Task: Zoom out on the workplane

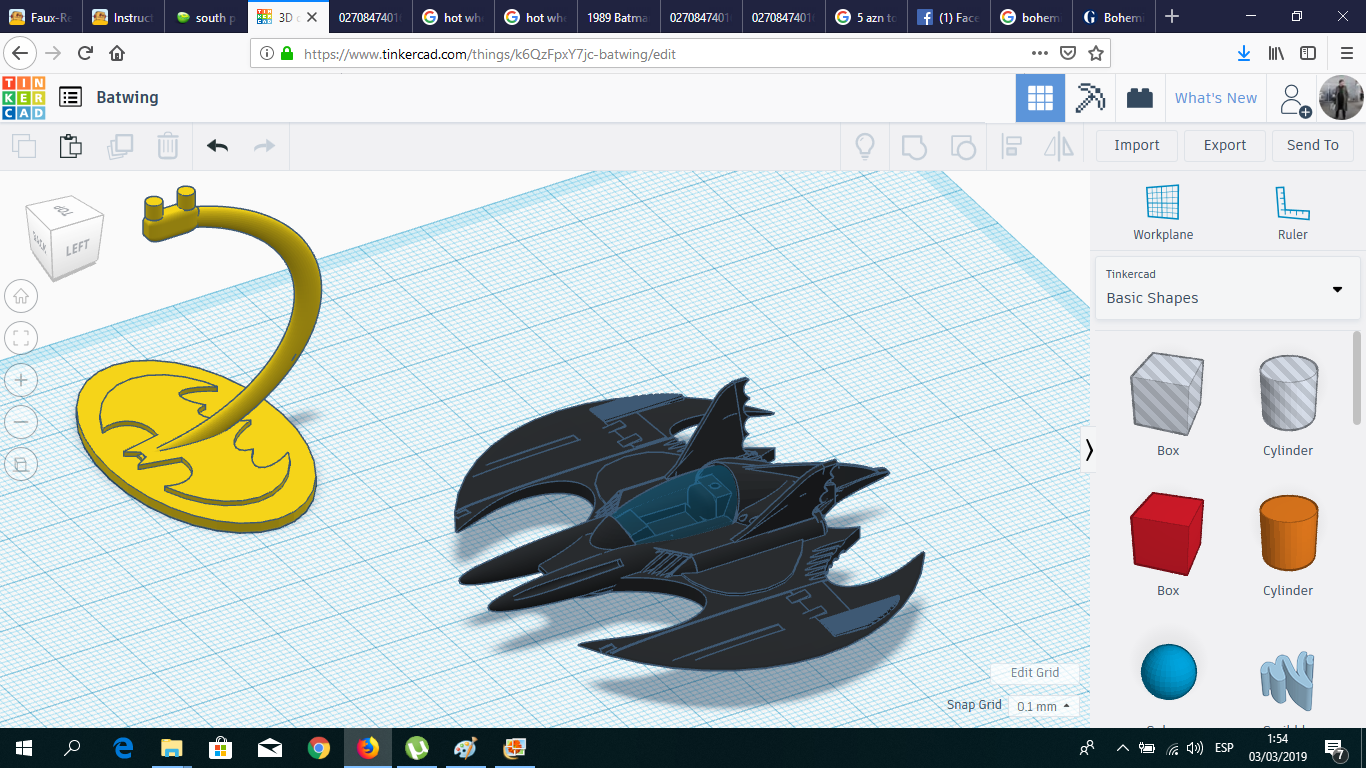Action: click(x=21, y=422)
